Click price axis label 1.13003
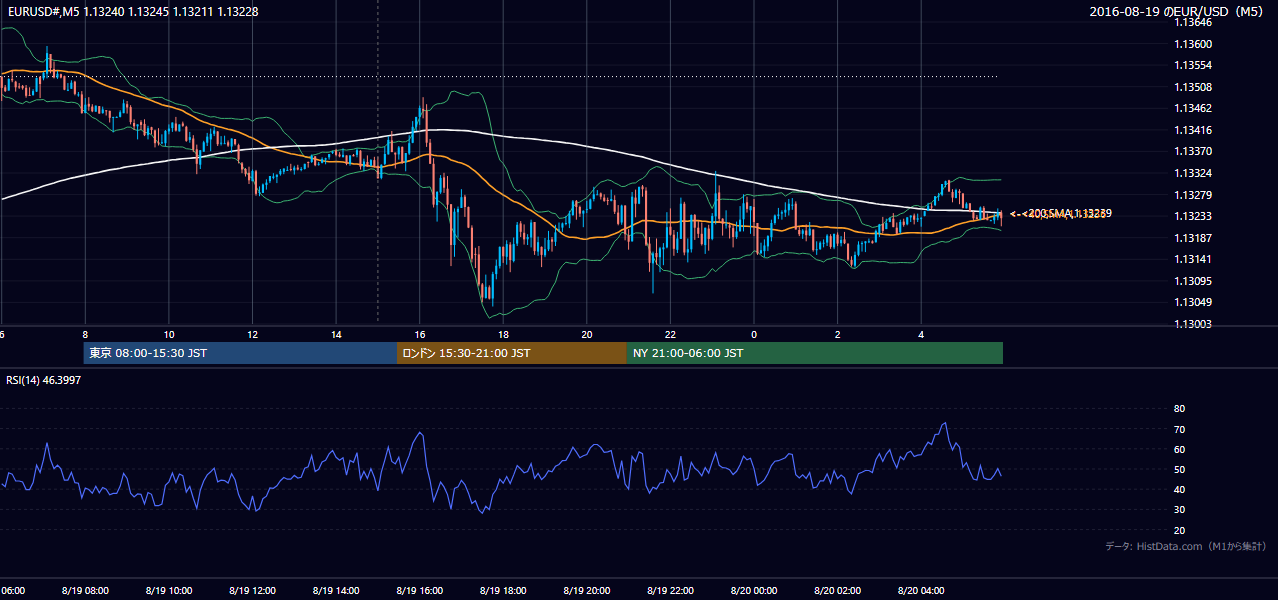This screenshot has width=1278, height=600. [1193, 324]
